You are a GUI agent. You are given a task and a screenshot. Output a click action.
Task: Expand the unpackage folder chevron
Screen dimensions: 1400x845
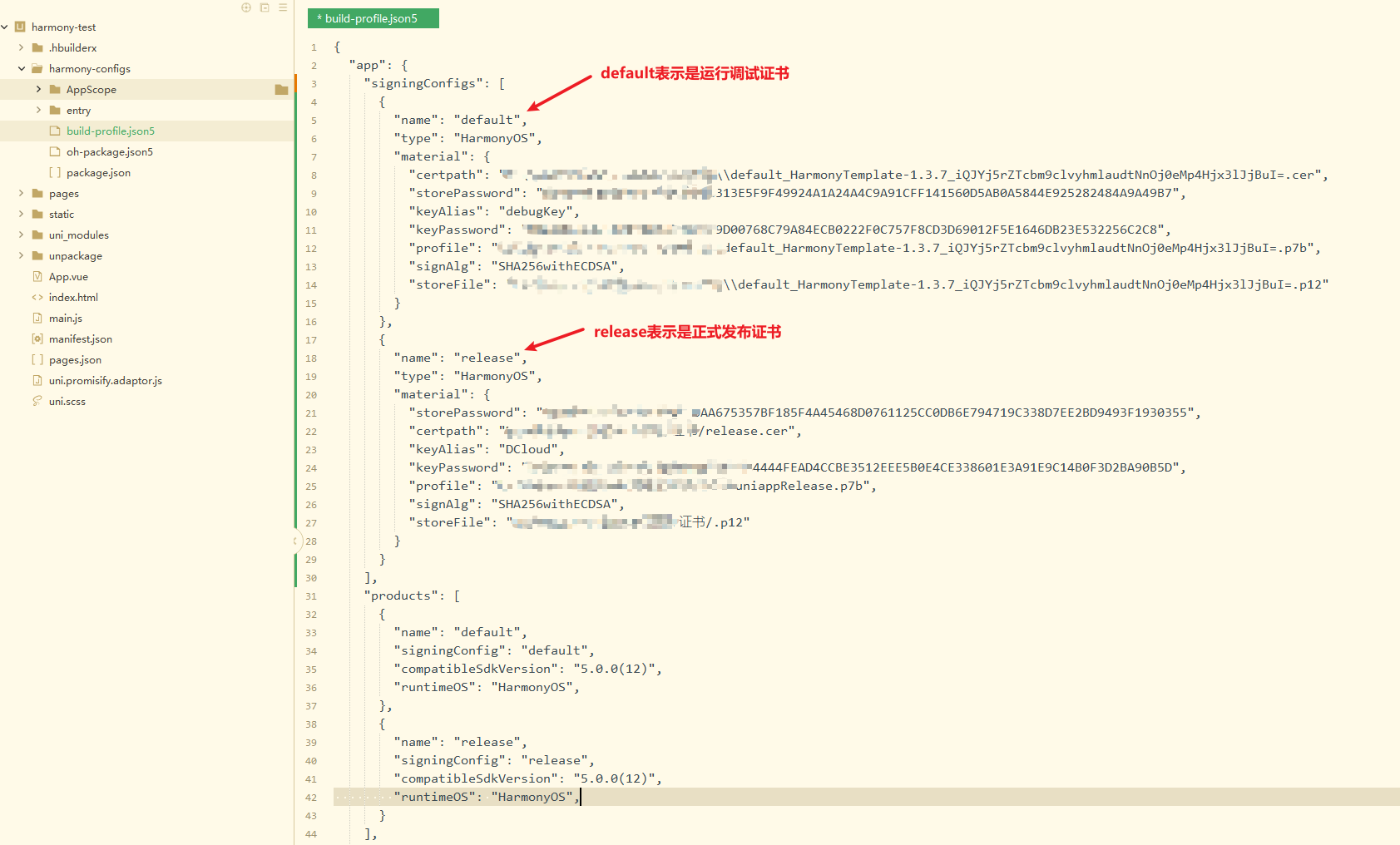click(22, 256)
